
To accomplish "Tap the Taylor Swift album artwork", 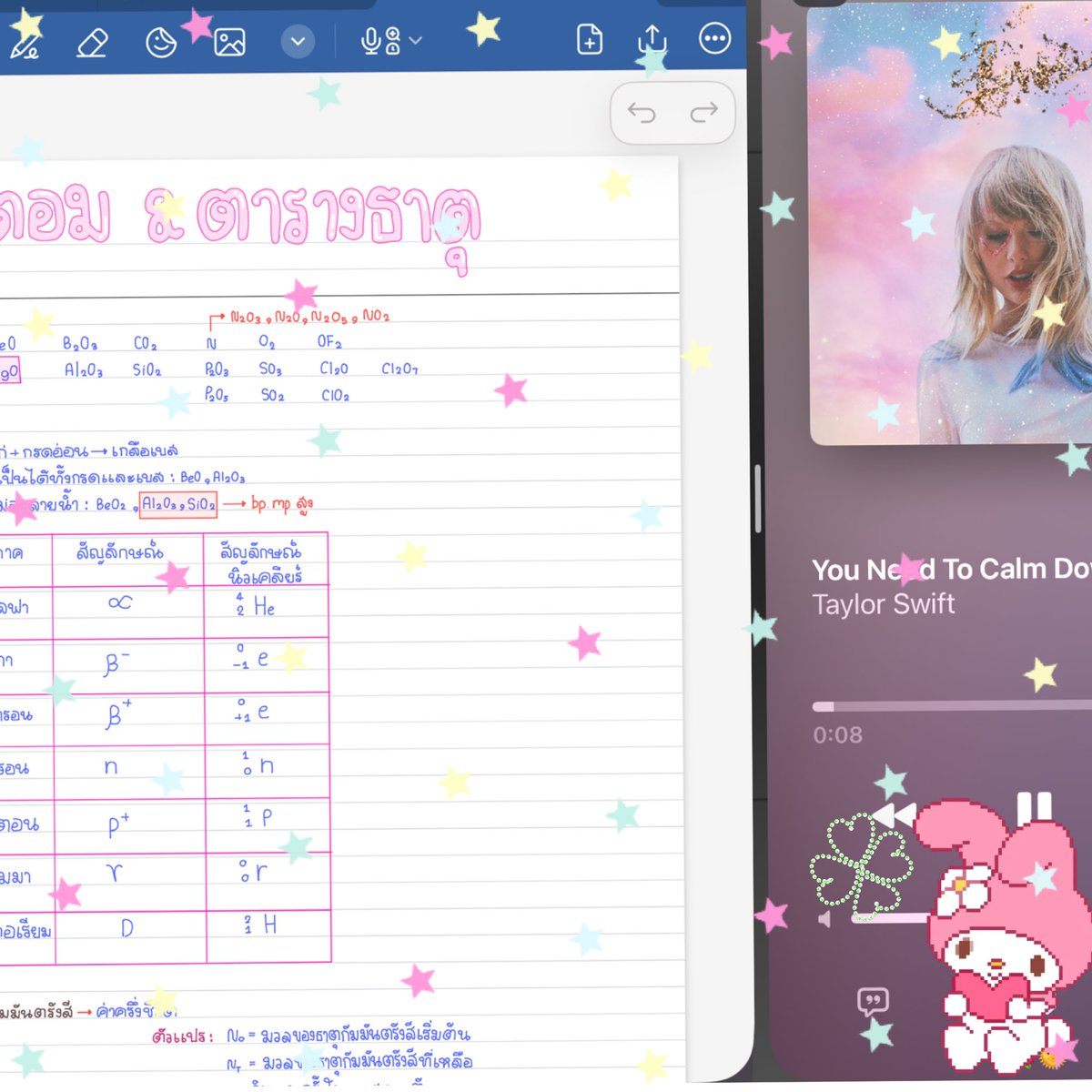I will point(950,223).
